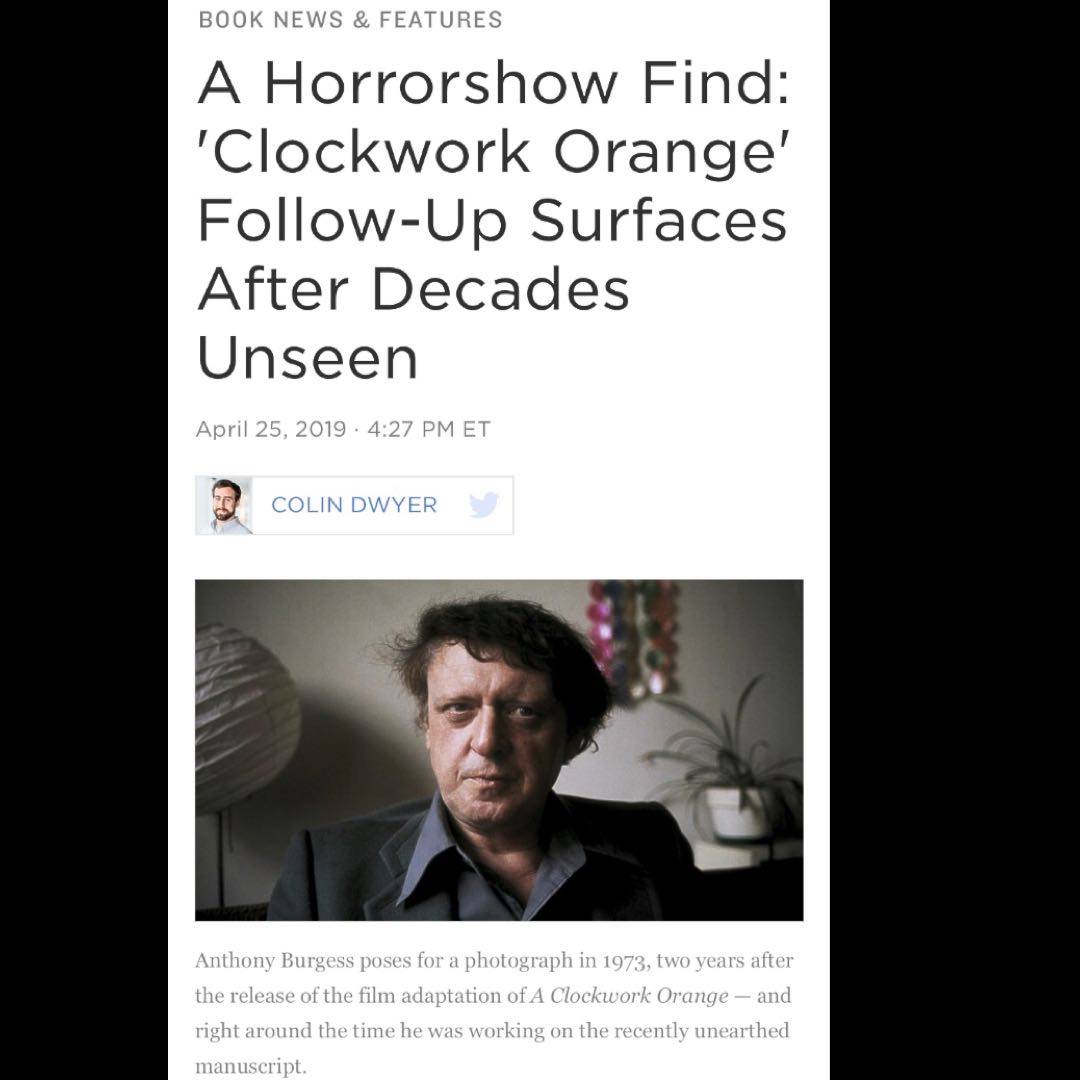Click 'Follow-Up Surfaces' in the headline

point(492,221)
